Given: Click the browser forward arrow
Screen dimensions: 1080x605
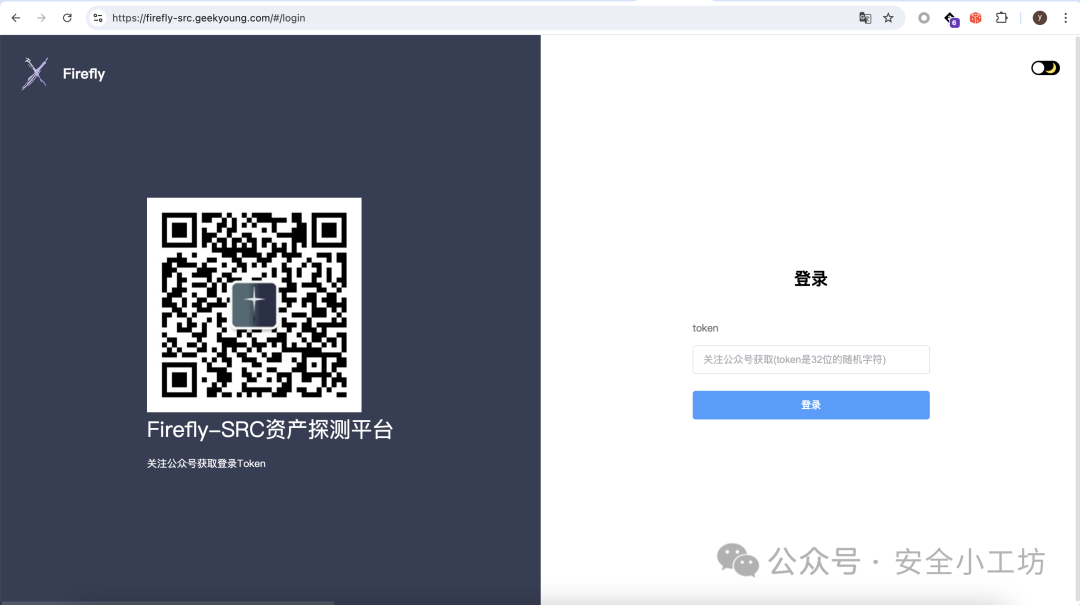Looking at the screenshot, I should point(41,18).
